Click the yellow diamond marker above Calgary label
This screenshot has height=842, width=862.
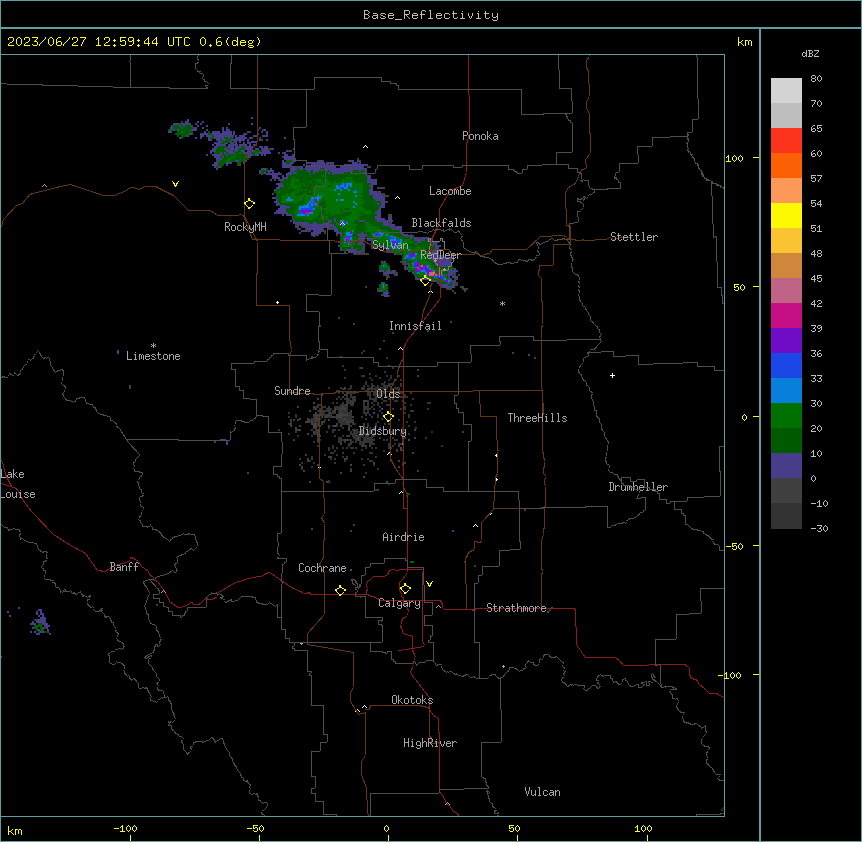(x=405, y=589)
